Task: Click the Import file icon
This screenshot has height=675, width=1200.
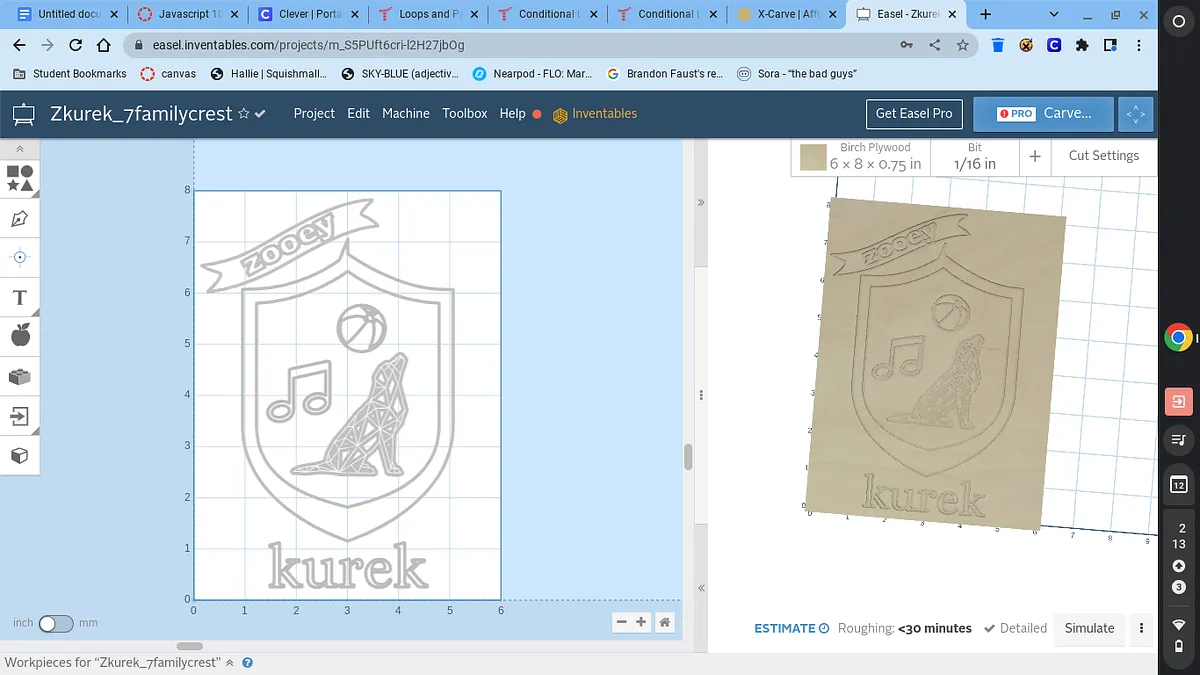Action: click(20, 416)
